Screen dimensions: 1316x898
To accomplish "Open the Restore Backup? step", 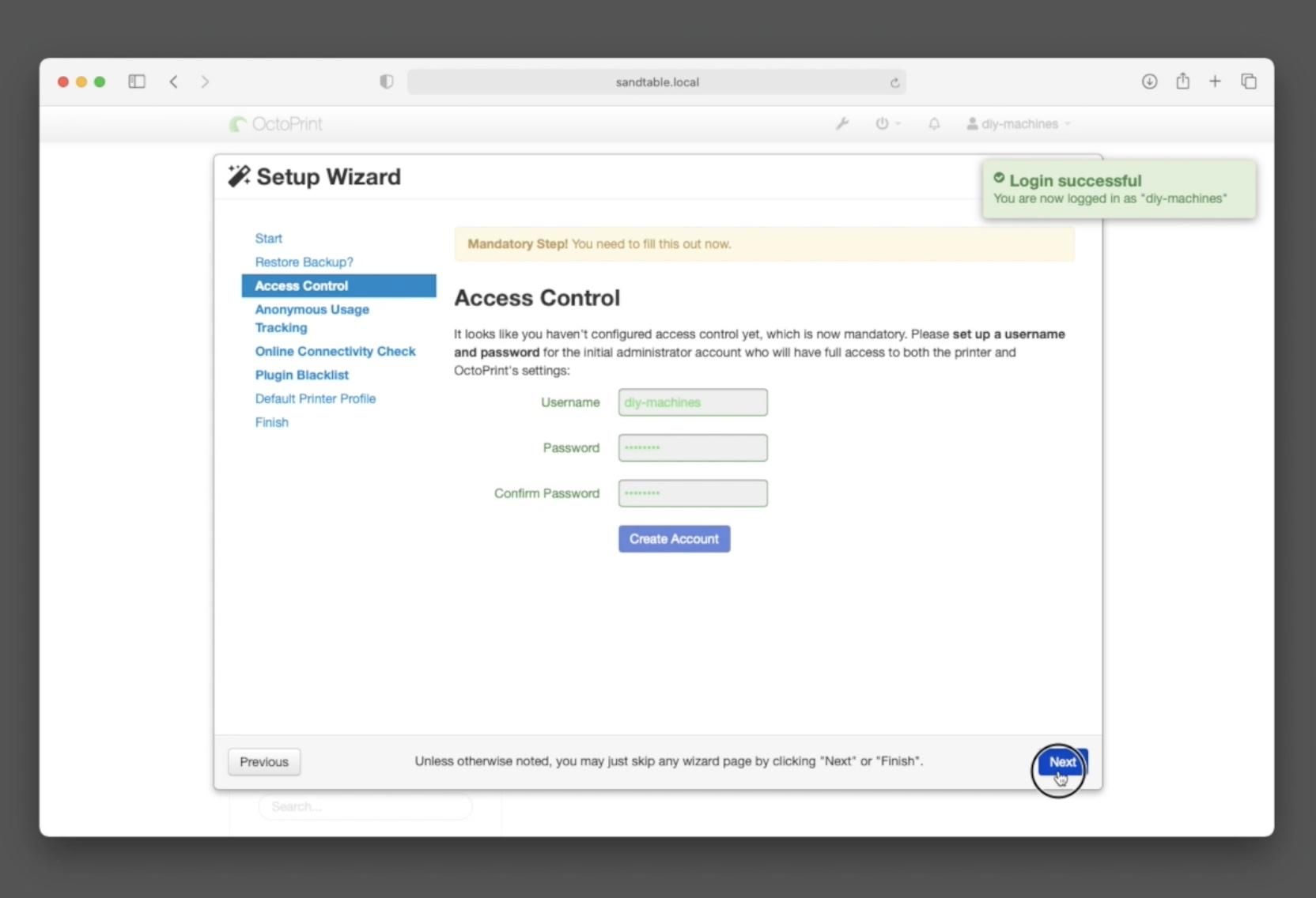I will click(x=304, y=262).
